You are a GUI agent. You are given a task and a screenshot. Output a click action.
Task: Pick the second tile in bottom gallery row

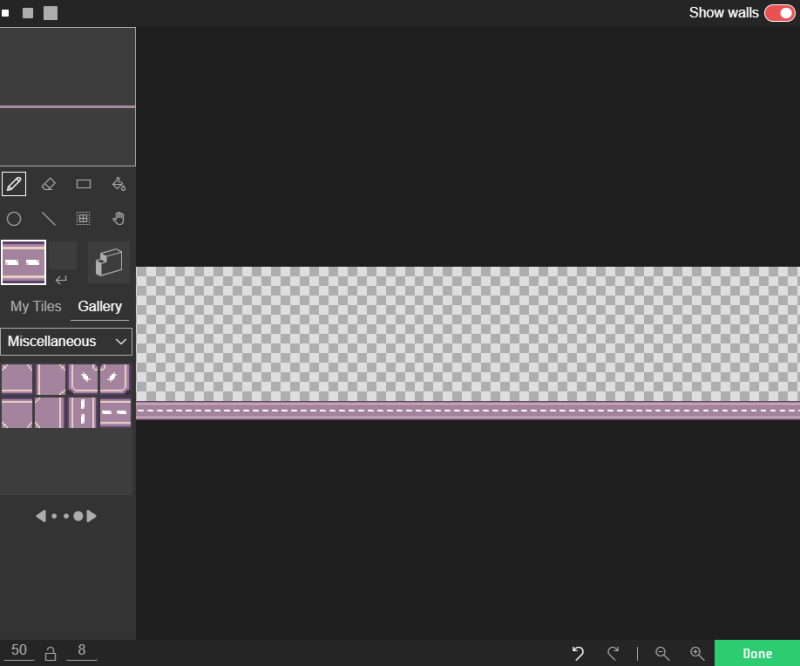coord(49,412)
